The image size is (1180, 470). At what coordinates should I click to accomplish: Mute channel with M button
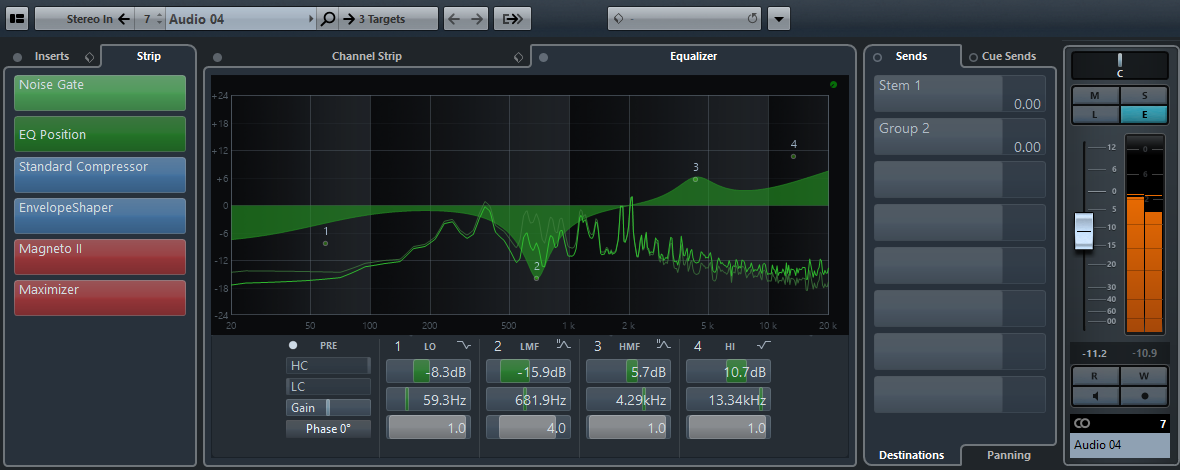[1095, 96]
